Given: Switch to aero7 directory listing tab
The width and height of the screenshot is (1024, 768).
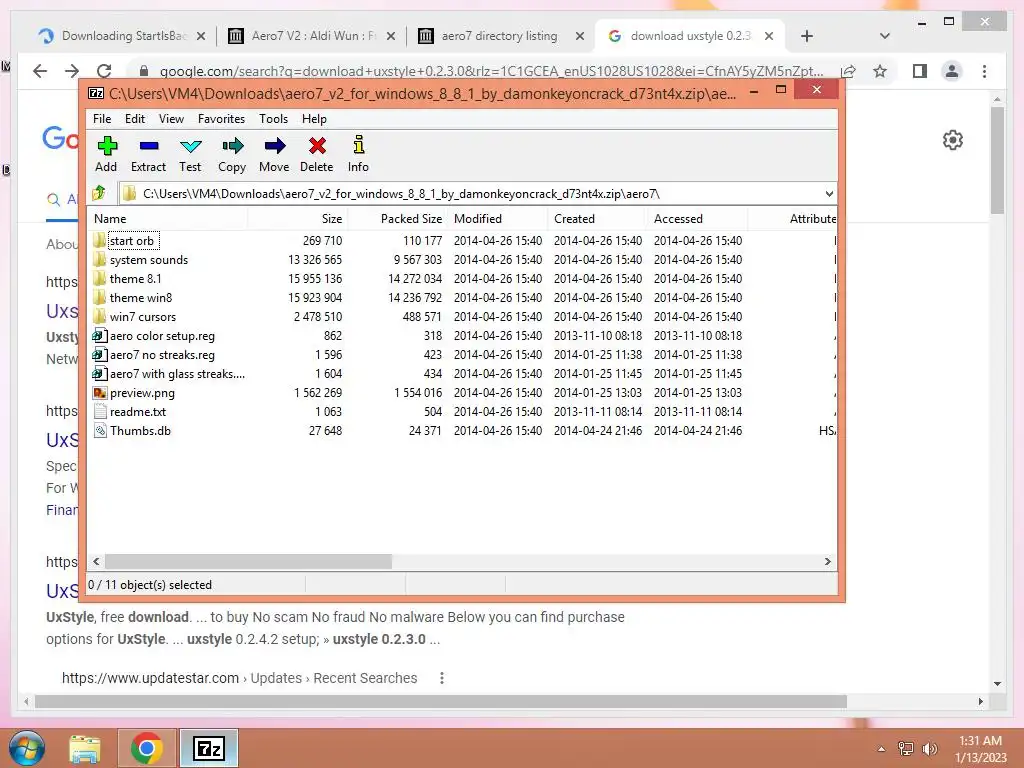Looking at the screenshot, I should point(500,36).
